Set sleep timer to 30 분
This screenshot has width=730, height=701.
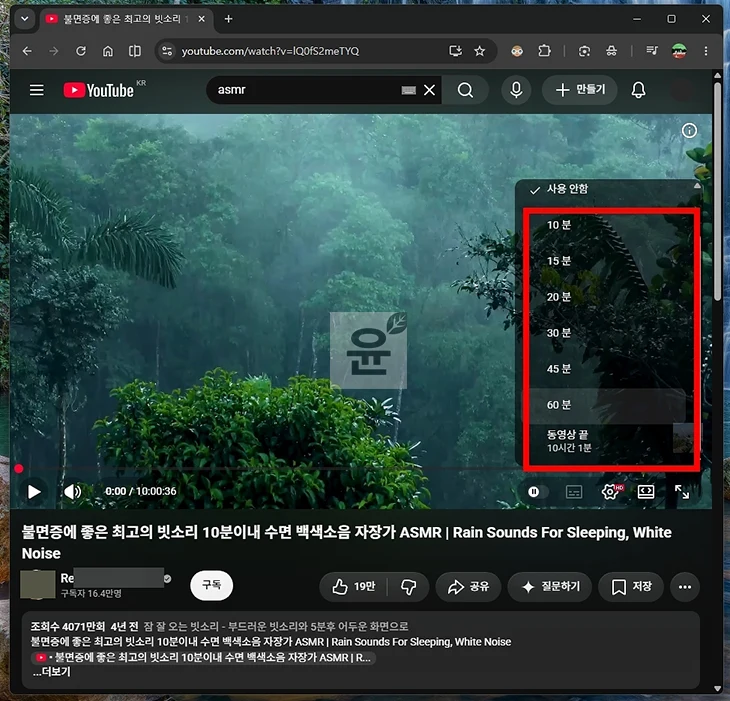(605, 333)
